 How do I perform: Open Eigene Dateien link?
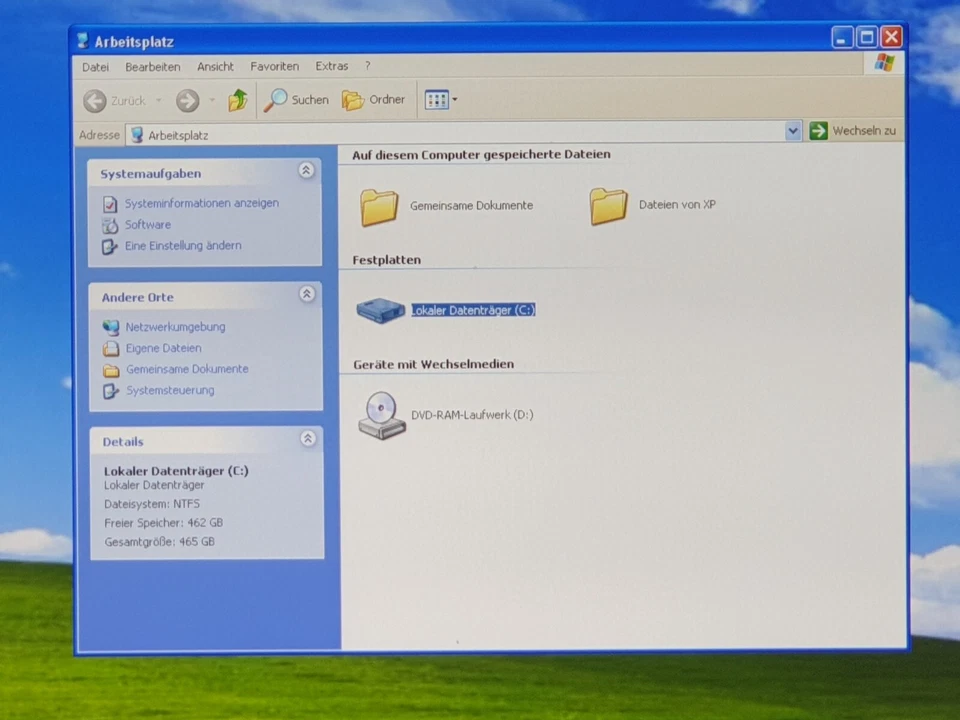(x=163, y=348)
